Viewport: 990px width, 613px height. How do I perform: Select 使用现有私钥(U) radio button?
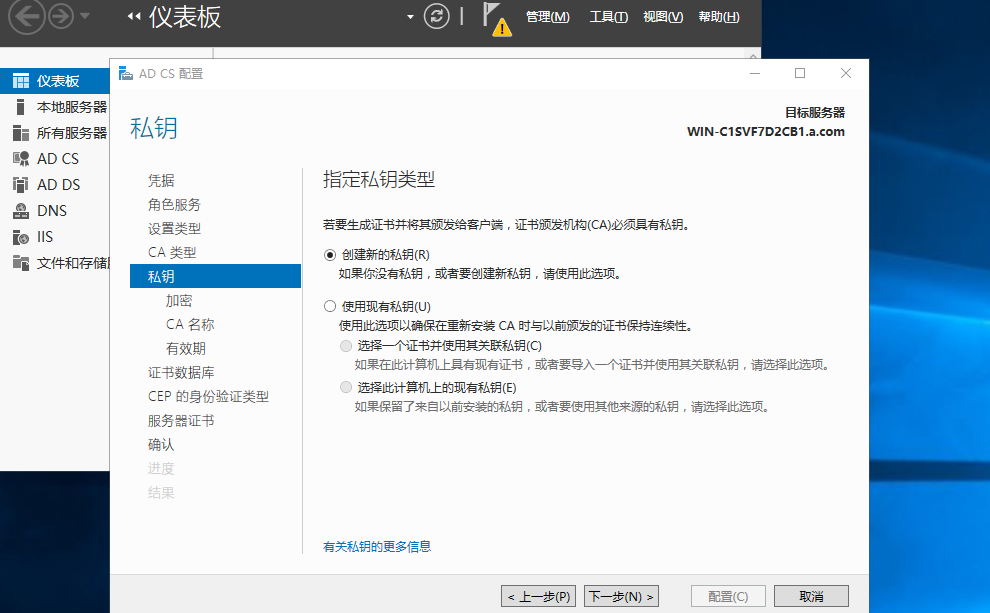click(x=330, y=307)
